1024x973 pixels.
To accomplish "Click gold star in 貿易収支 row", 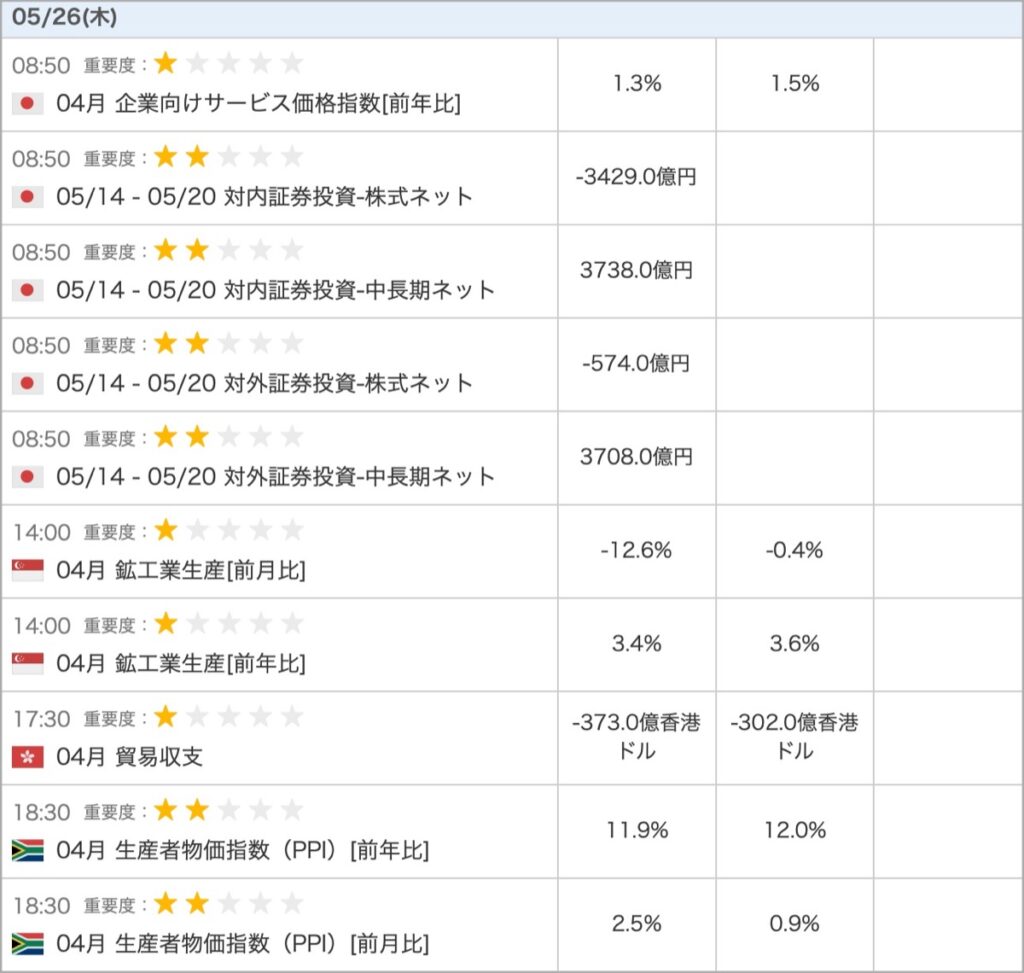I will (166, 717).
